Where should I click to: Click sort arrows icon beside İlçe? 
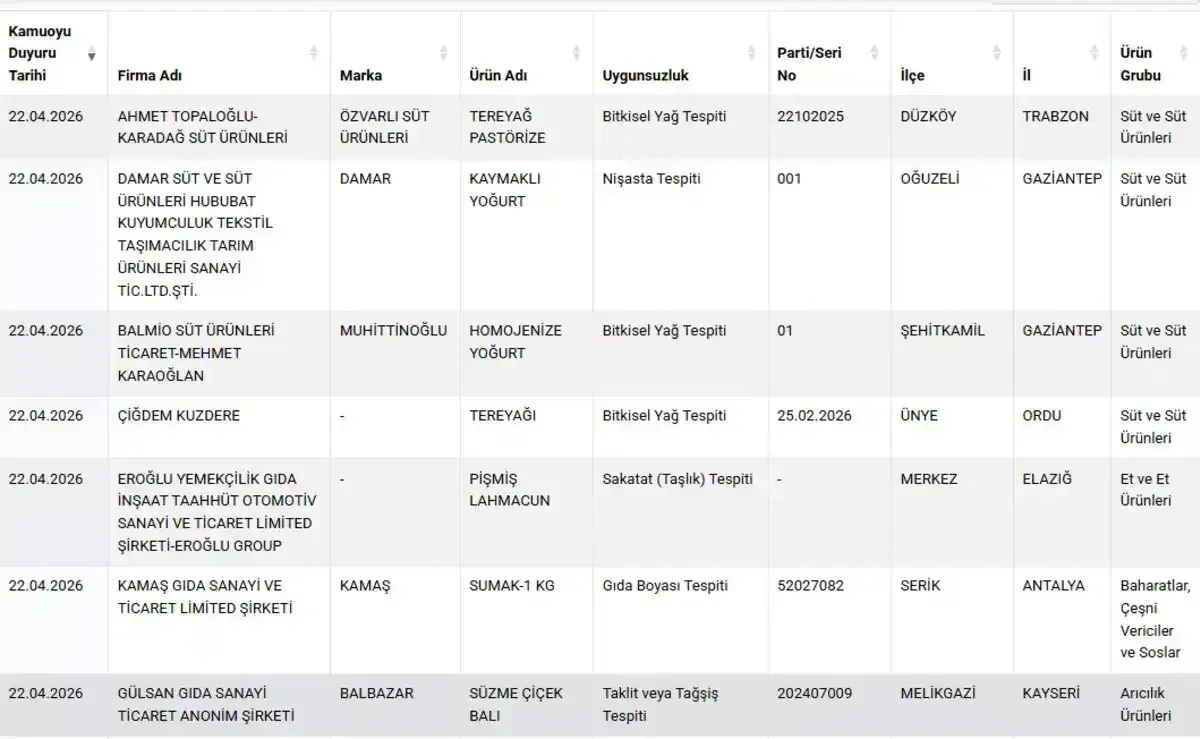tap(997, 53)
